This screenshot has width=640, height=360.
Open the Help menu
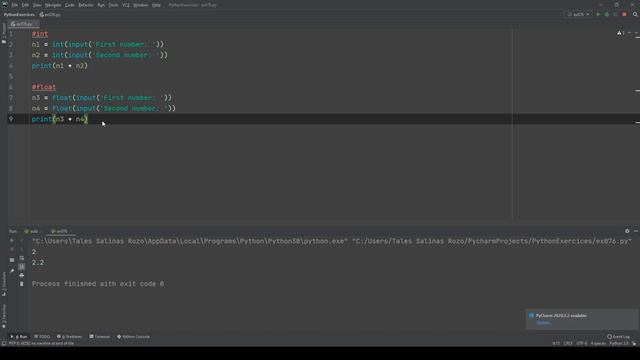pos(156,5)
